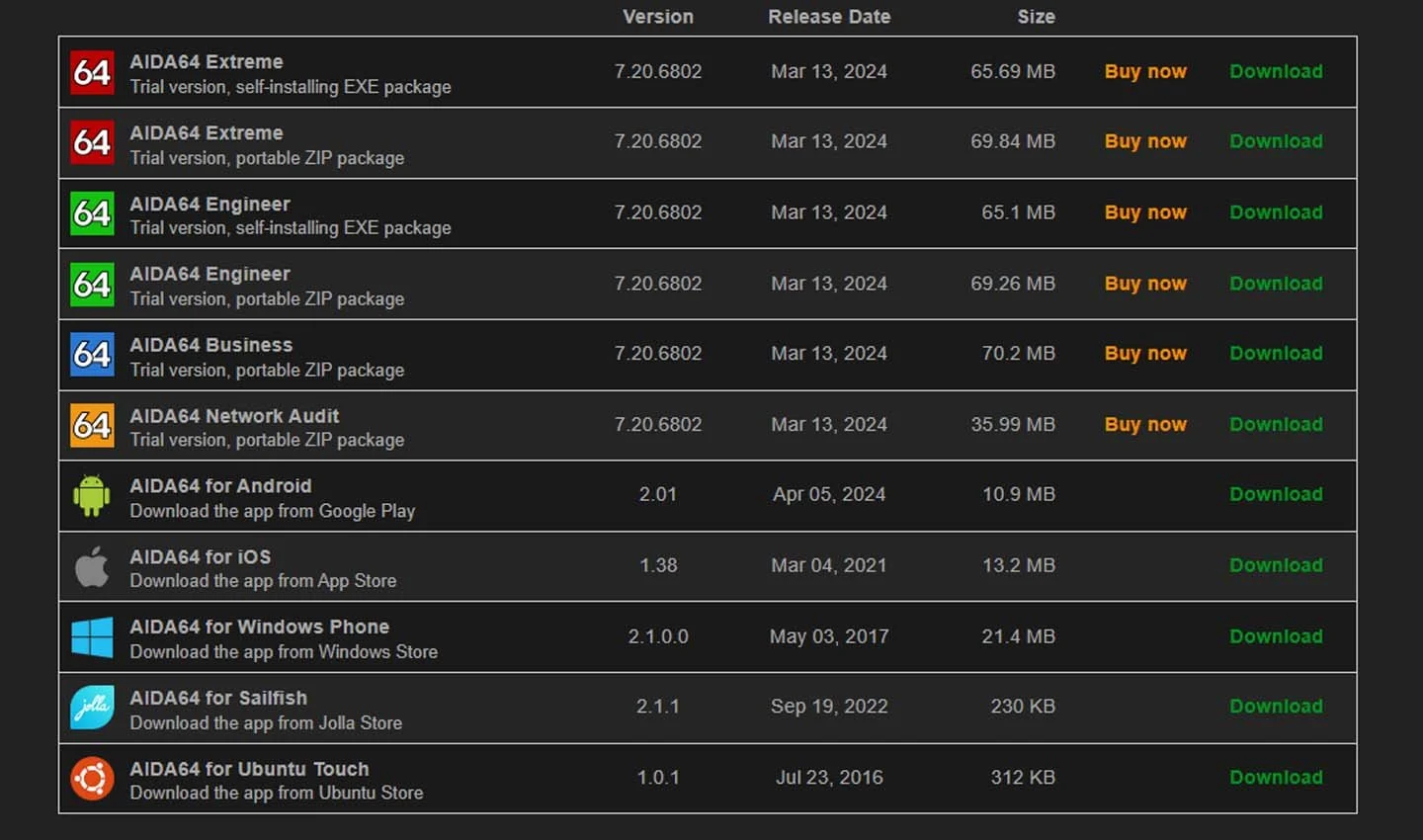Click the Ubuntu Touch logo icon
The width and height of the screenshot is (1423, 840).
point(92,779)
